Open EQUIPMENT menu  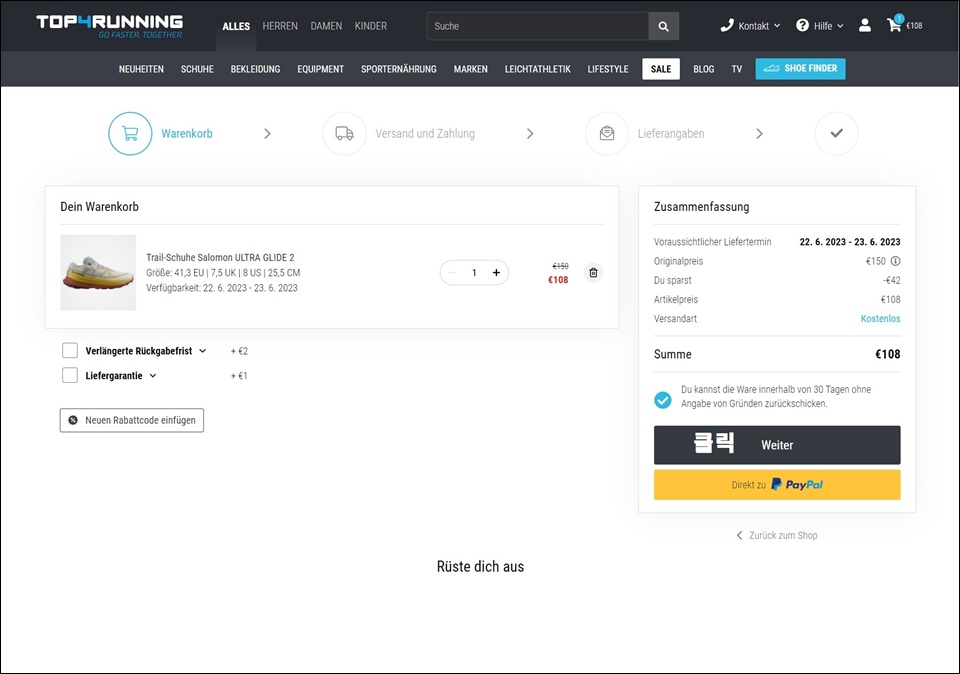320,69
